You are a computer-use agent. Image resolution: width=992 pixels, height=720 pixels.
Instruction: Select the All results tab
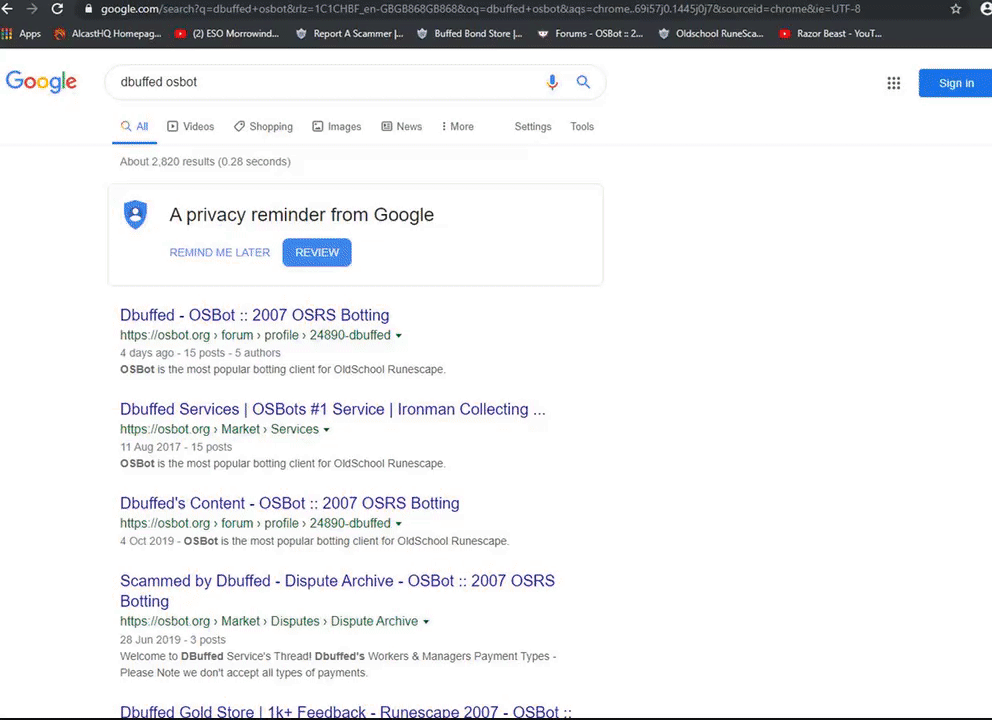(x=134, y=127)
